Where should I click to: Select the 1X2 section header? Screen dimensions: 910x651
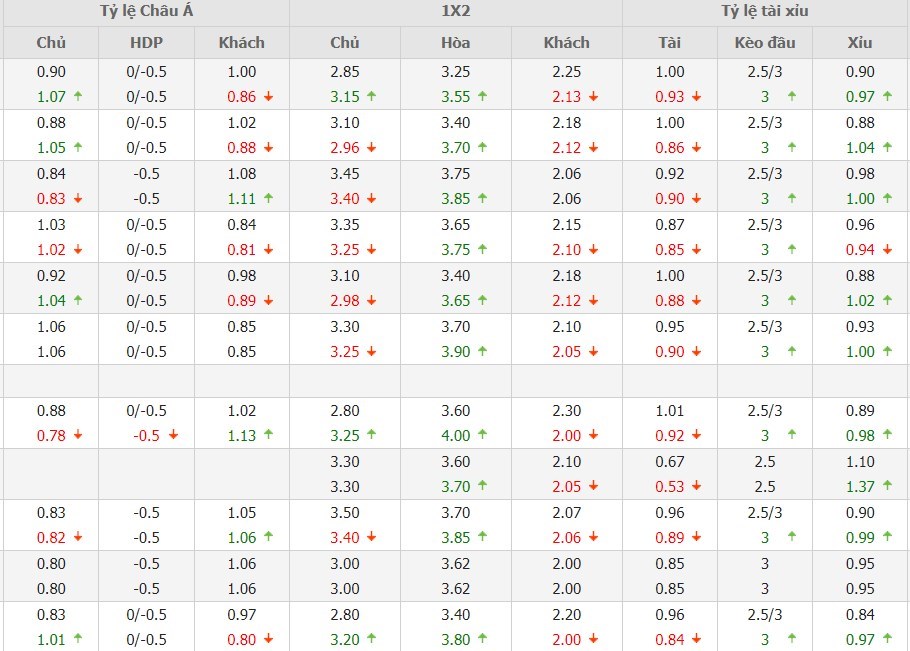tap(456, 12)
